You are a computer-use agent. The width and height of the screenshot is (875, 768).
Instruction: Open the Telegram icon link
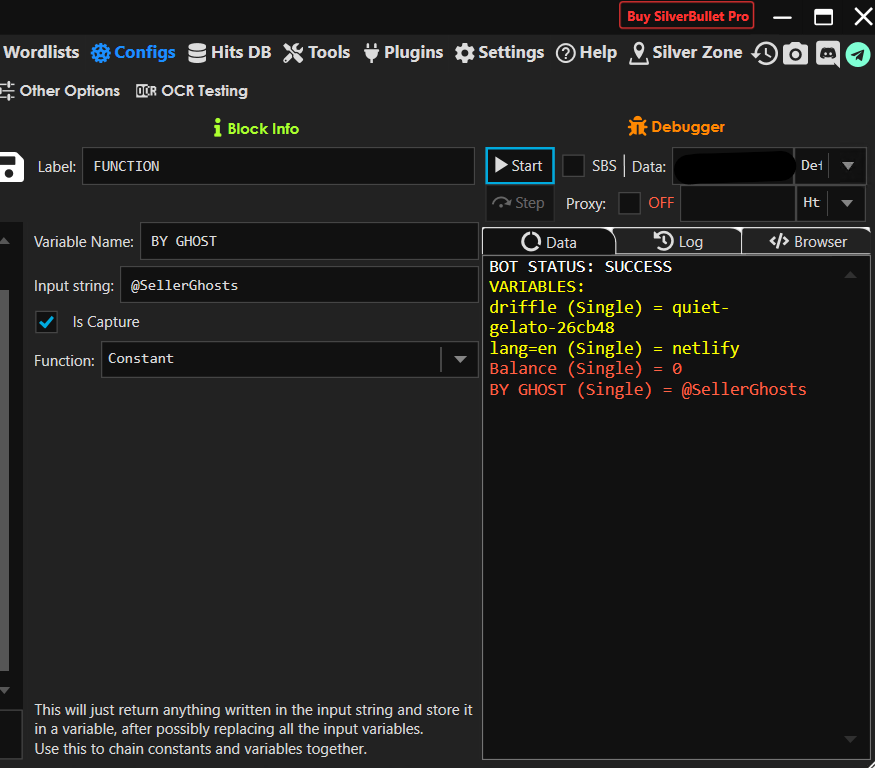pos(858,54)
